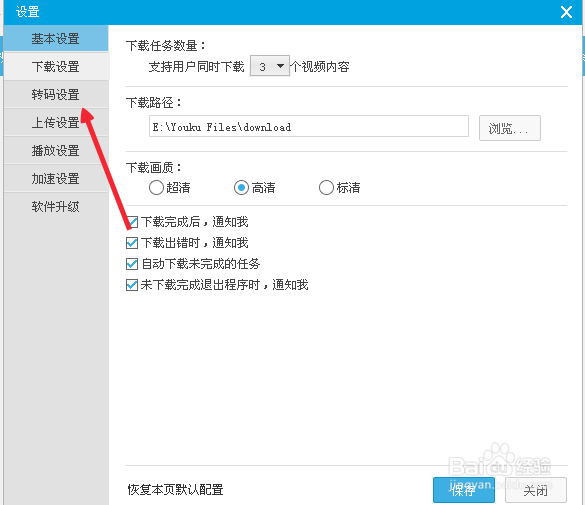Click the 浏览... button
This screenshot has height=505, width=585.
click(509, 128)
